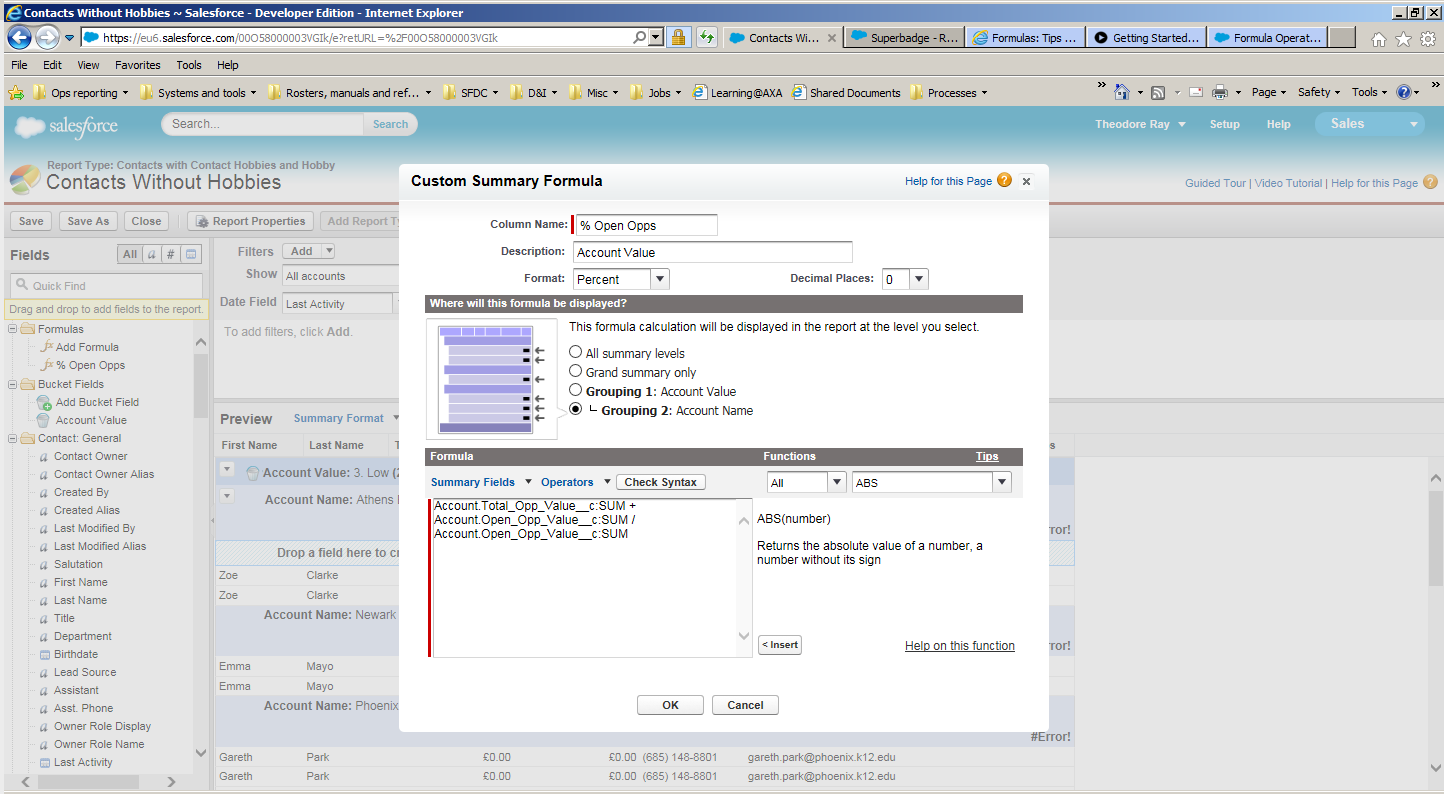Click the help question mark icon in dialog

coord(1004,181)
